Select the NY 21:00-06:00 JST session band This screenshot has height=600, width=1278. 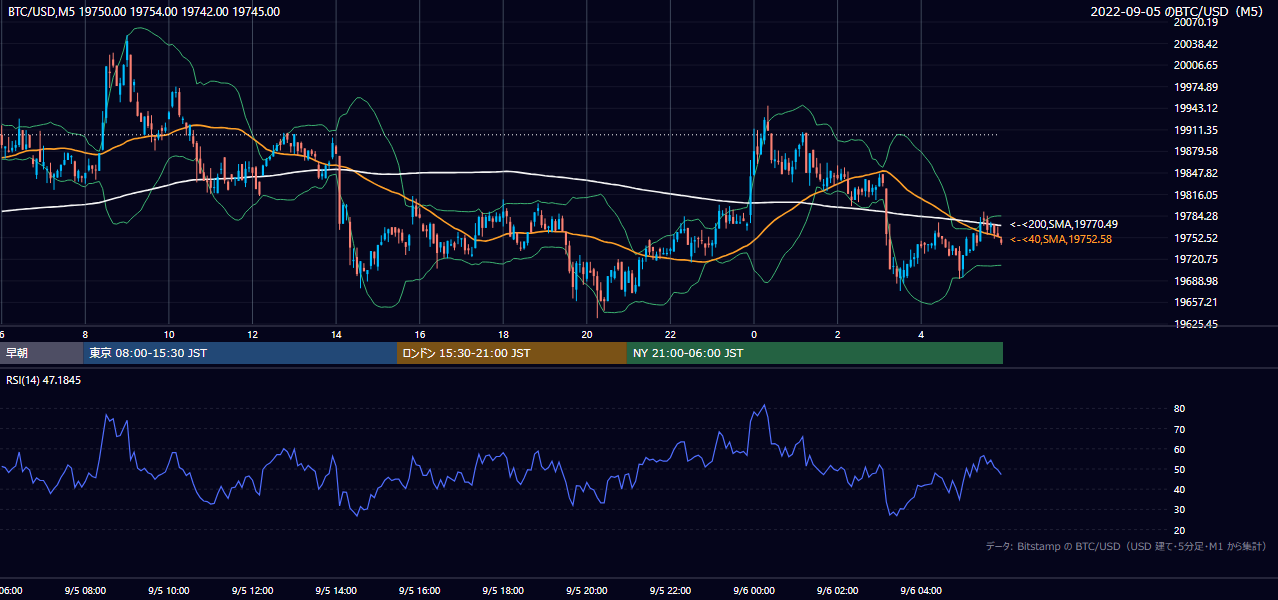[x=815, y=353]
